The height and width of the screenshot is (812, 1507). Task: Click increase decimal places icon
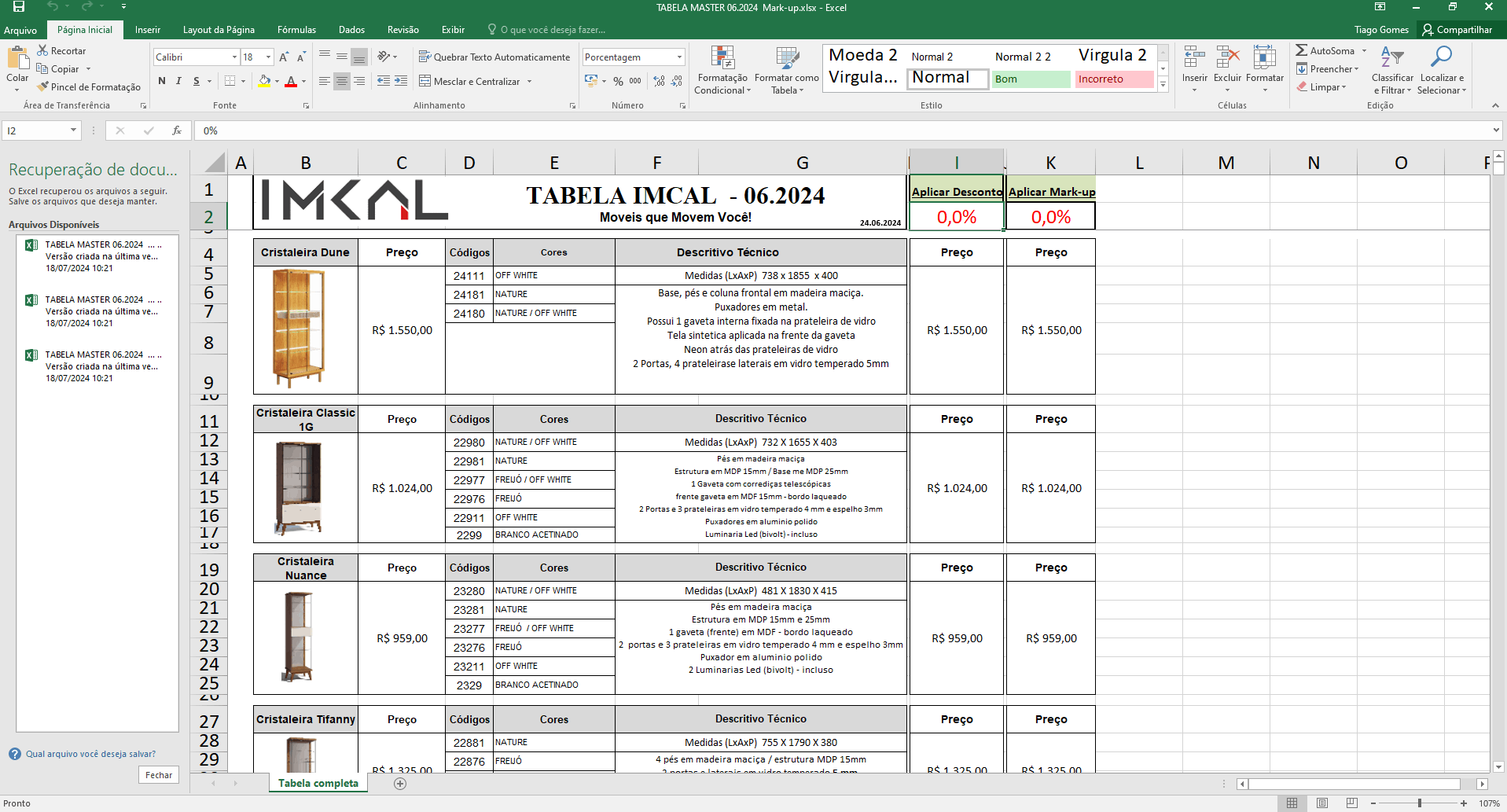click(659, 81)
